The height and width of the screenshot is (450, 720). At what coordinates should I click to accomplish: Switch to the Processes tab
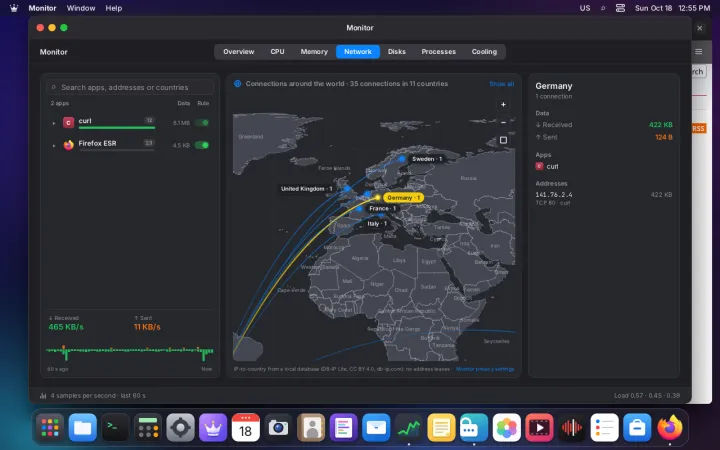click(x=439, y=51)
